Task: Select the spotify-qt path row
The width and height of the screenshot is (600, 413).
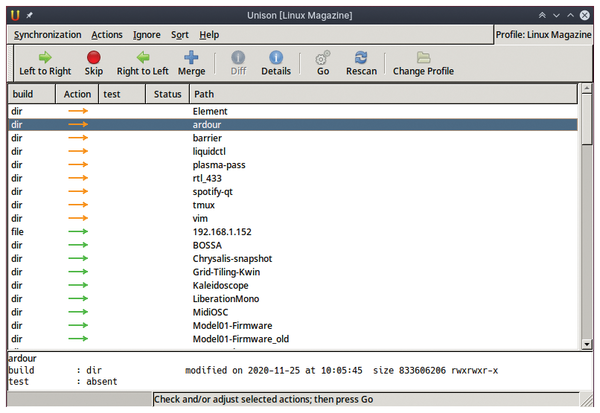Action: click(x=293, y=191)
